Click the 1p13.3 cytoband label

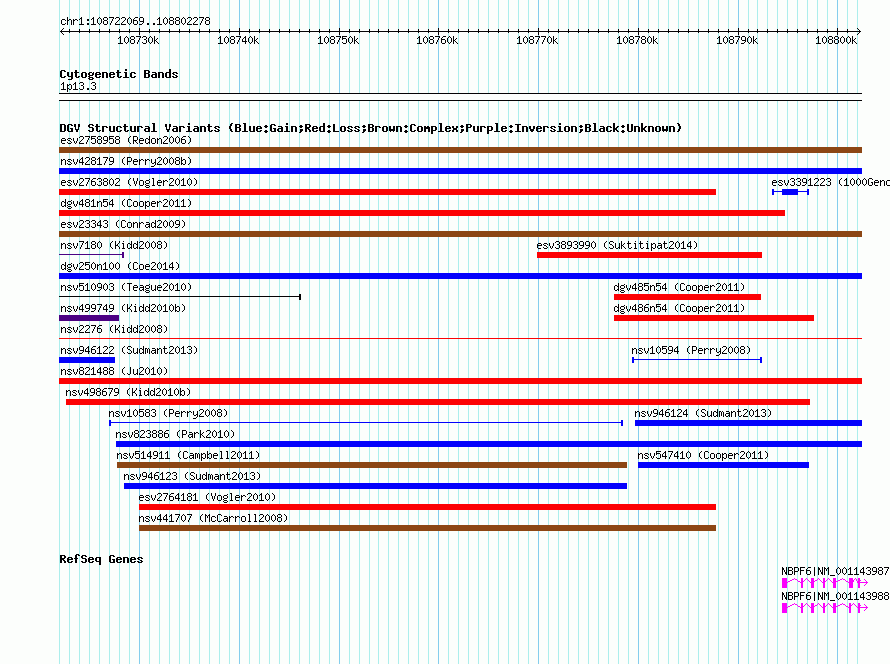[78, 86]
